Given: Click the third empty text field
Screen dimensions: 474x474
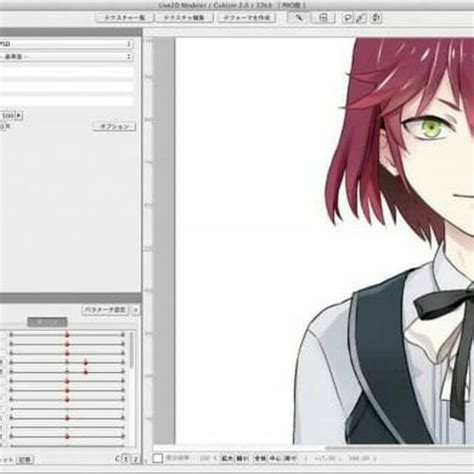Looking at the screenshot, I should point(67,101).
